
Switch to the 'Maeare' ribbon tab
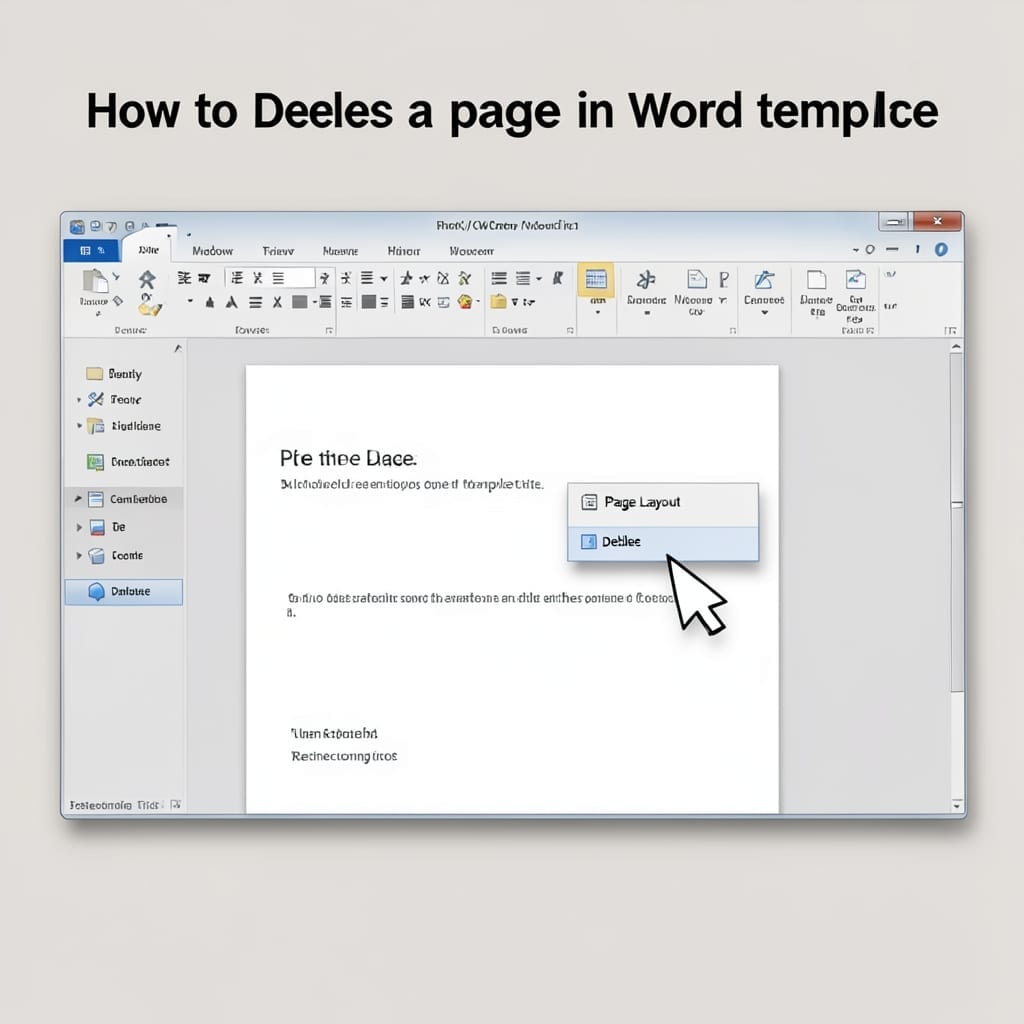tap(340, 251)
